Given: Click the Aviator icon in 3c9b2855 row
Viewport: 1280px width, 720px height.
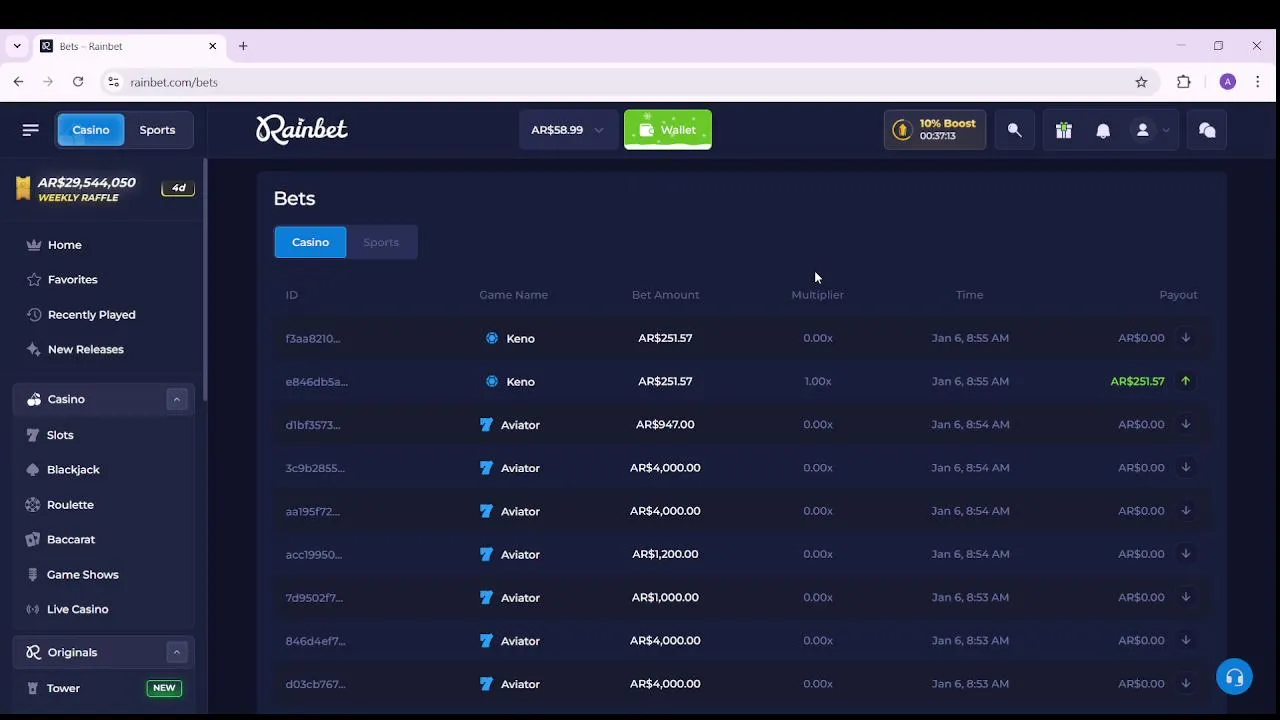Looking at the screenshot, I should 486,468.
